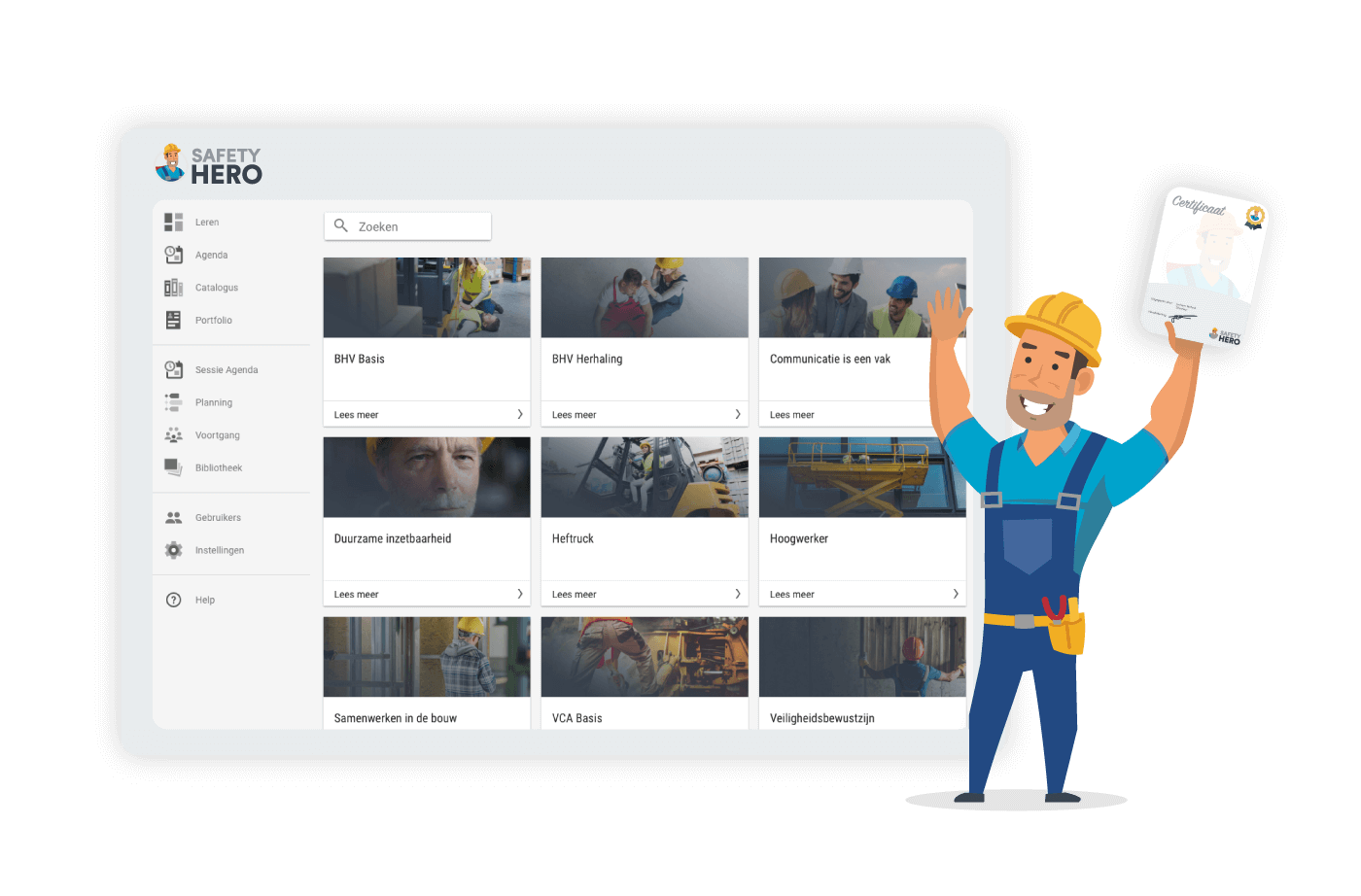Viewport: 1361px width, 896px height.
Task: Expand the Hoogwerker chevron arrow
Action: pyautogui.click(x=956, y=594)
